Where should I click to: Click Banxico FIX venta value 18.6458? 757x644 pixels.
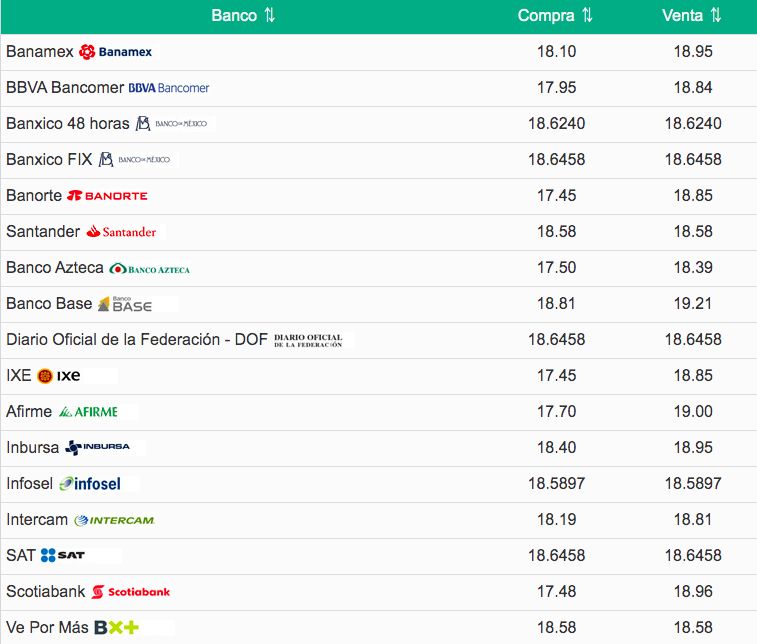point(693,159)
